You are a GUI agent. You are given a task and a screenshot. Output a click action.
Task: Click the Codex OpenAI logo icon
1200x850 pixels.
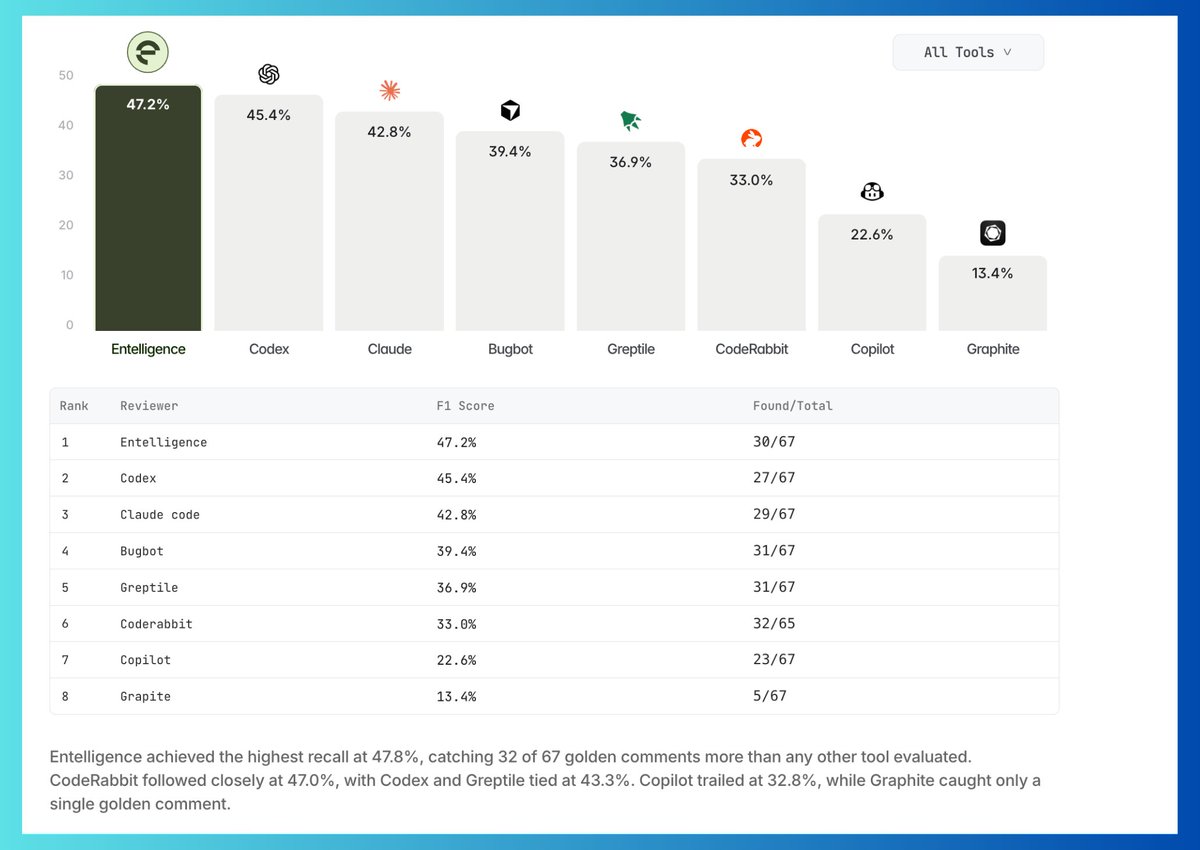[268, 74]
